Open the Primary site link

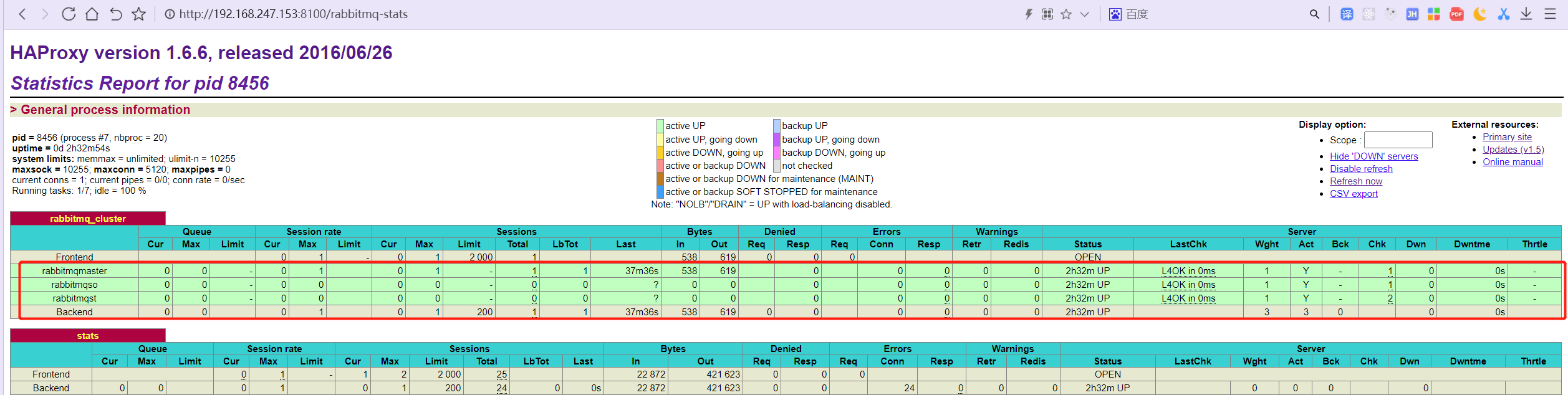click(1507, 137)
